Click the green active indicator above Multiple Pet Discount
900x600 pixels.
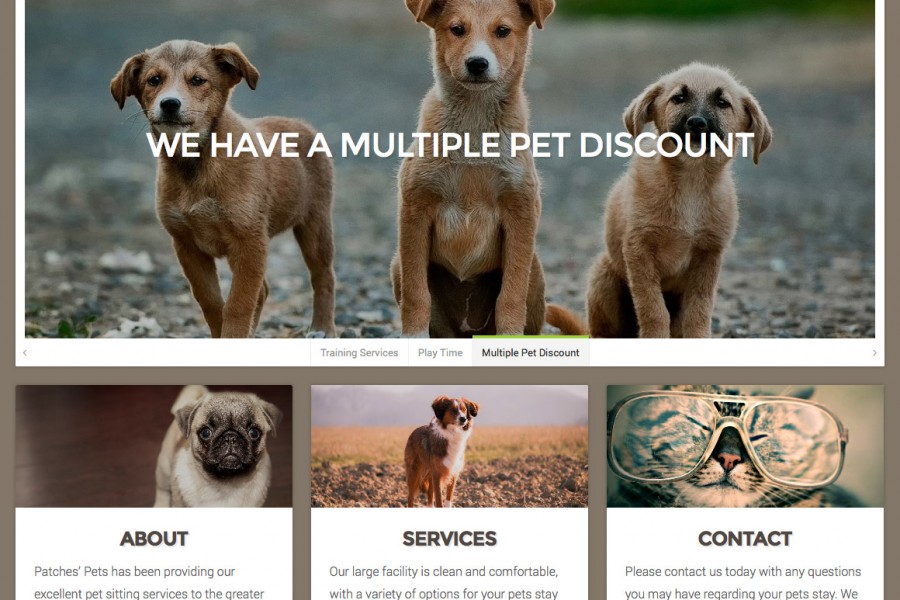point(530,337)
